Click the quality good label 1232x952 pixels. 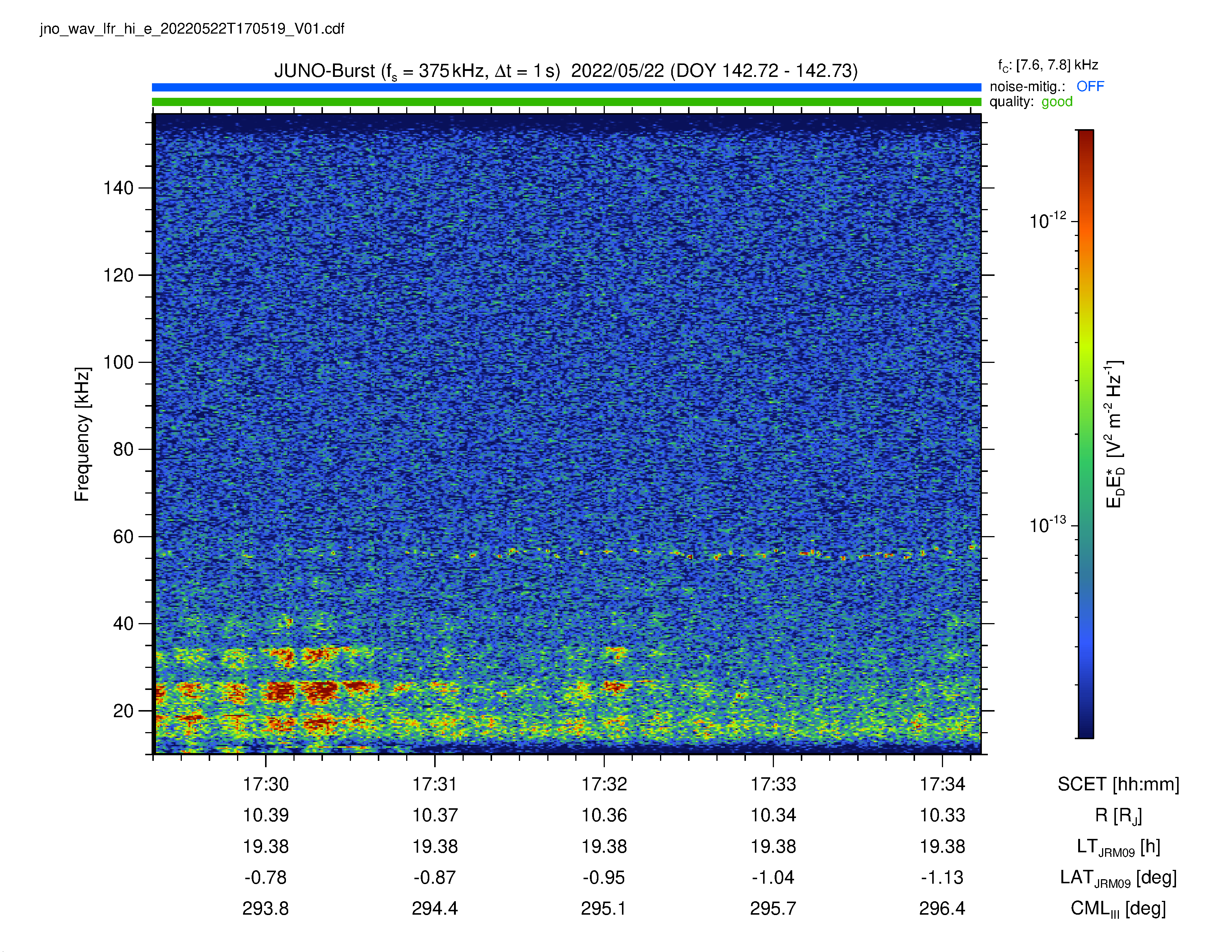click(1031, 102)
